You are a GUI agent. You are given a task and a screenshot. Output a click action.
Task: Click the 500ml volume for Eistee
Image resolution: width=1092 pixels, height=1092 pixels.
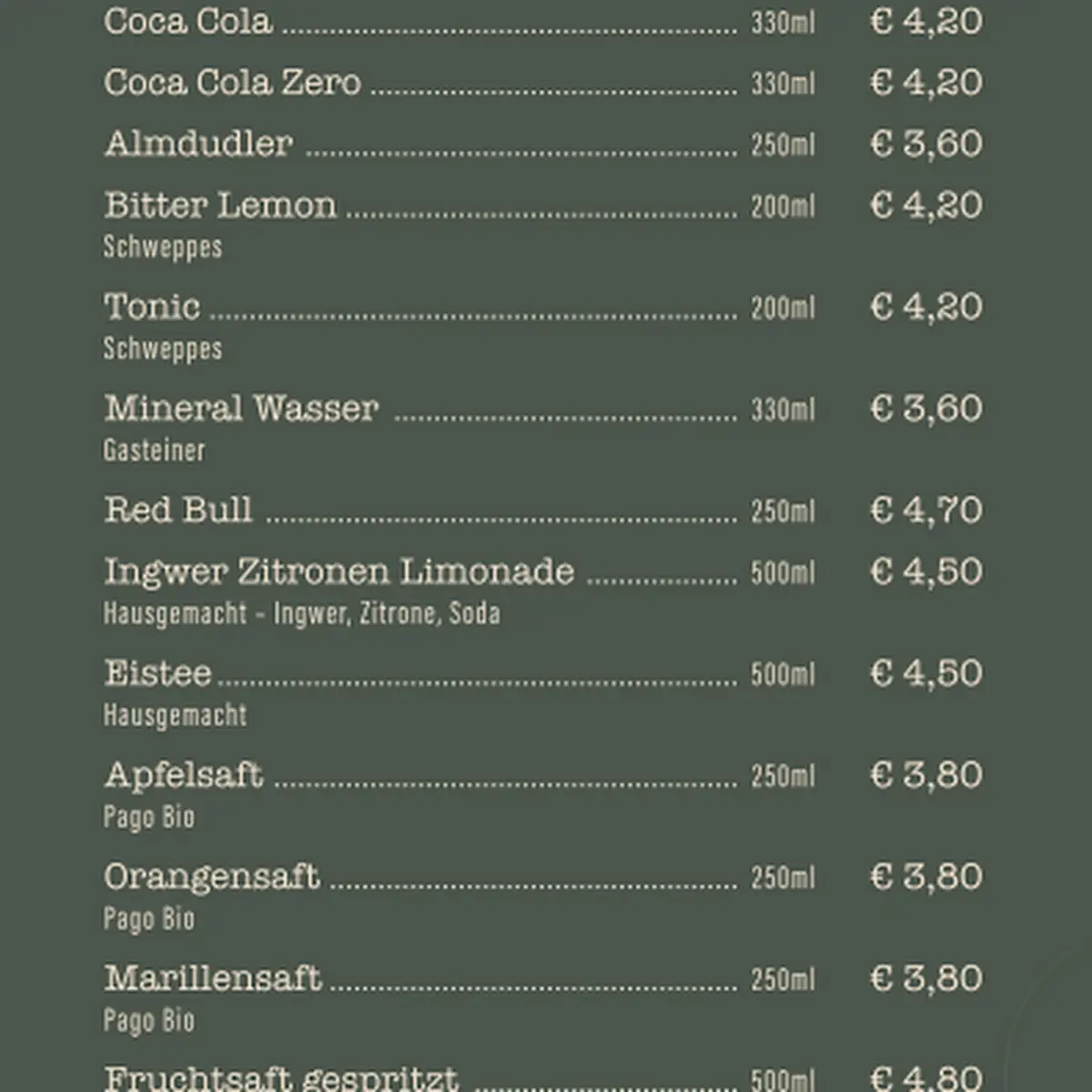point(783,674)
